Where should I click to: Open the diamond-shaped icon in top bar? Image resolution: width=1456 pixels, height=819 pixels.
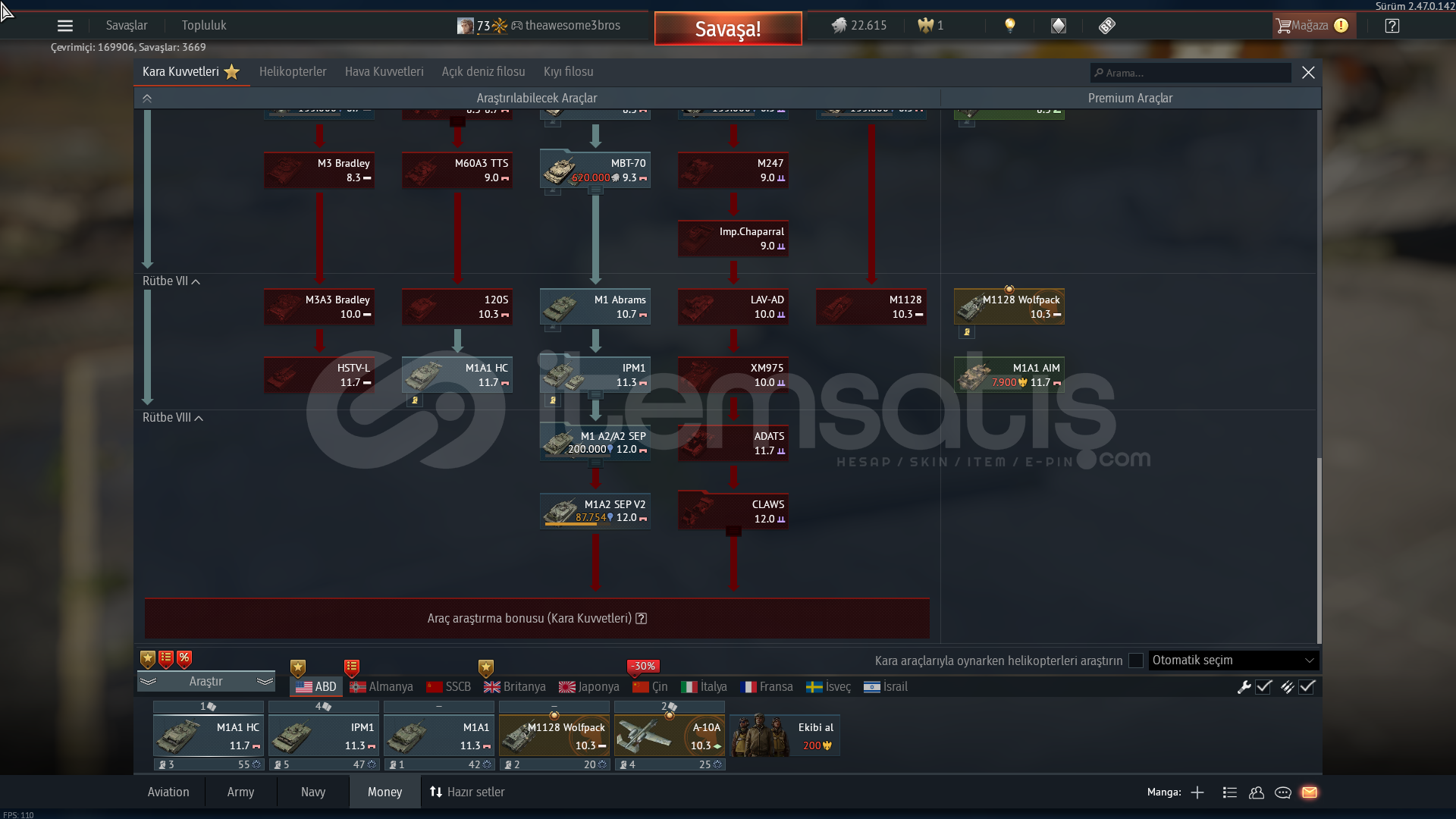(1059, 26)
